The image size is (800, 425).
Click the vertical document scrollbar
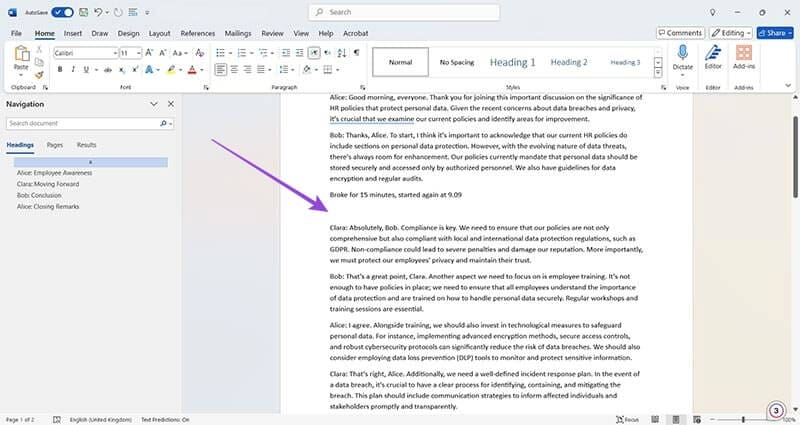point(795,157)
